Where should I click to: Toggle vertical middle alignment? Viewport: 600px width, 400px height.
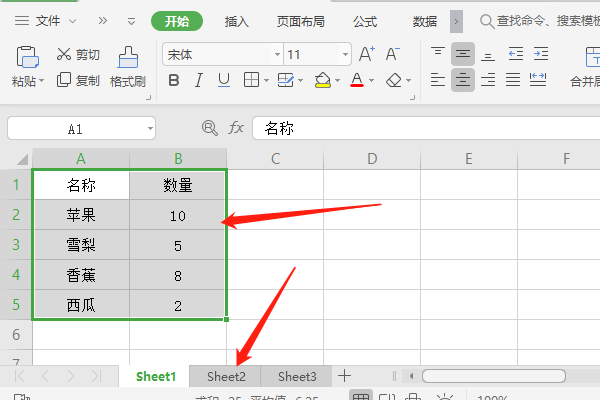pyautogui.click(x=463, y=54)
